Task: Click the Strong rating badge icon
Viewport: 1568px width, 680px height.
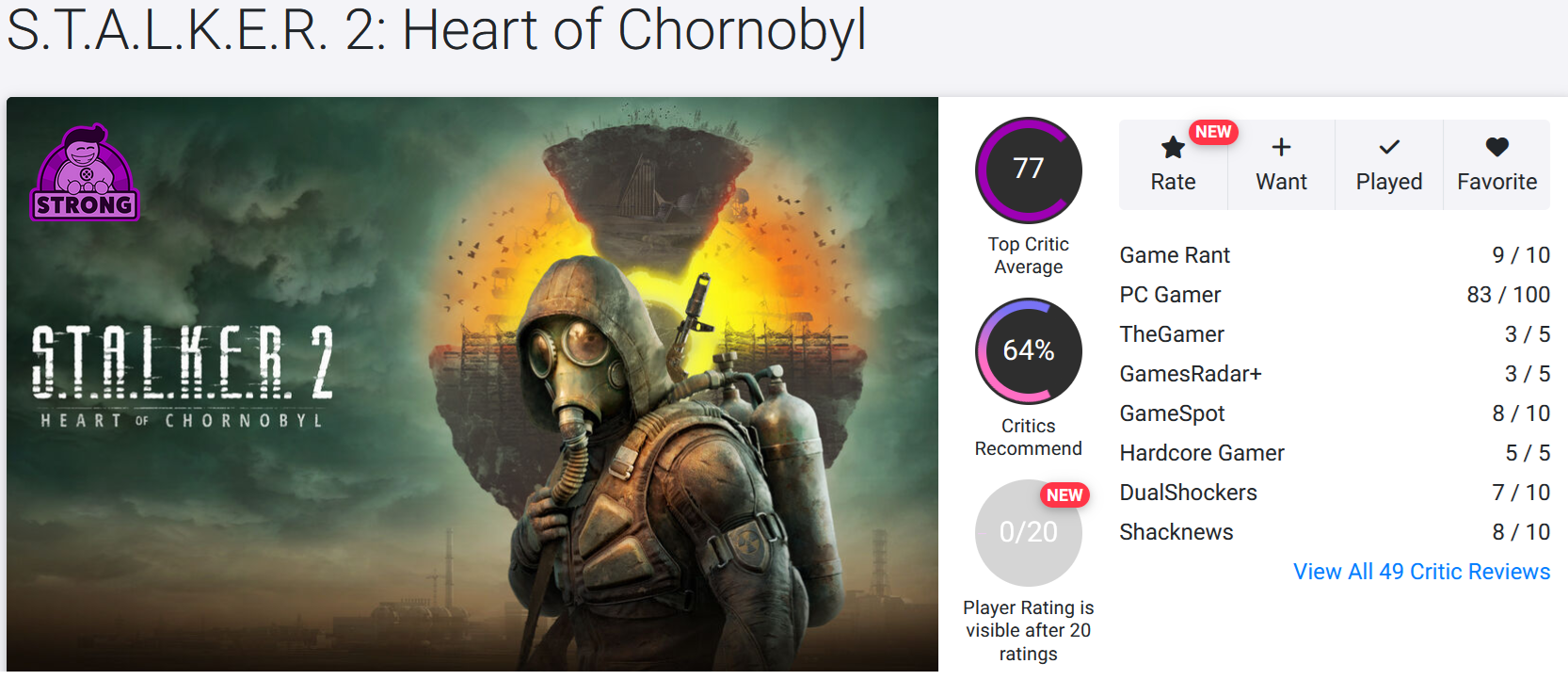Action: pos(85,173)
